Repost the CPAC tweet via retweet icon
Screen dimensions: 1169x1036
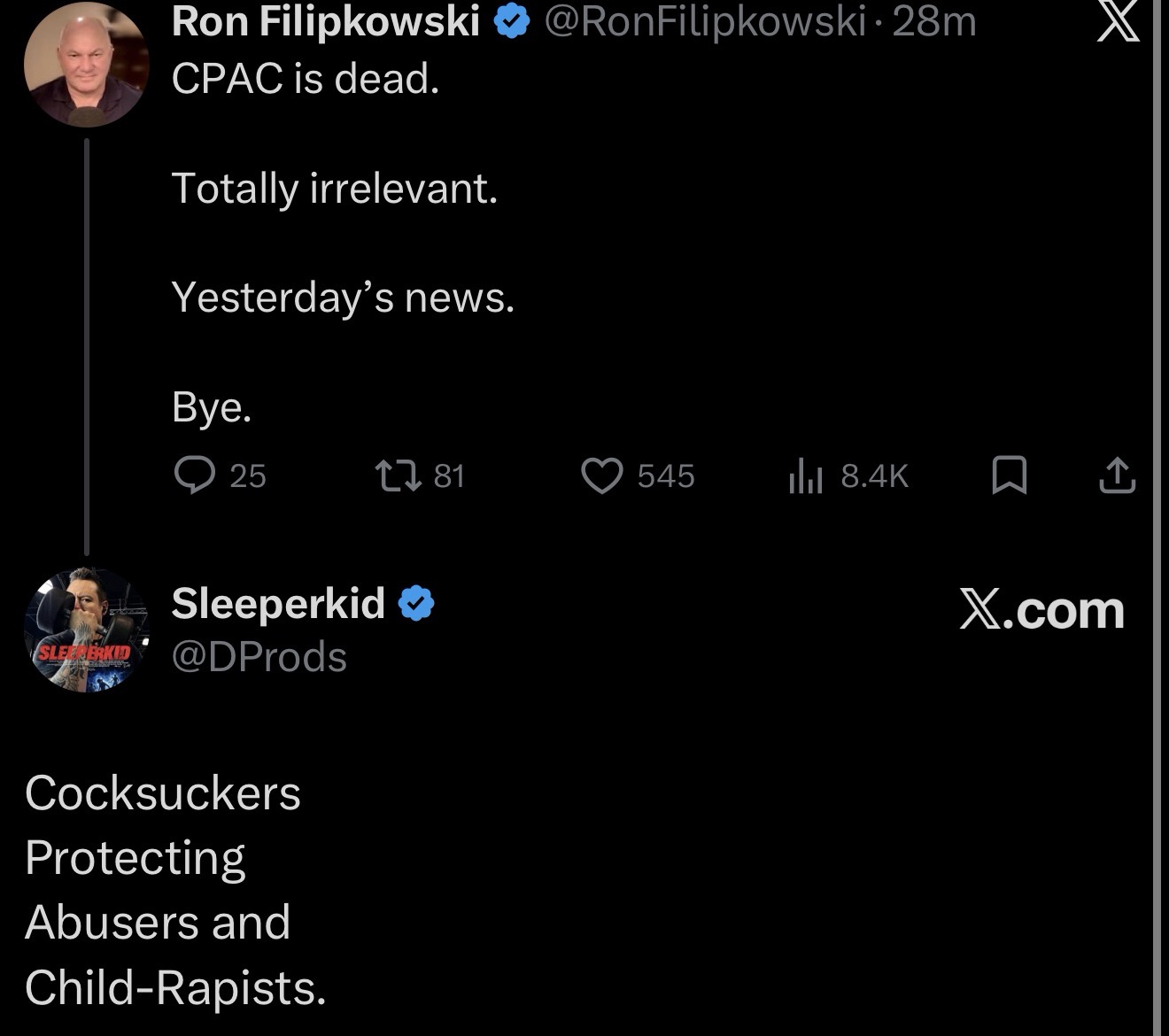click(x=398, y=475)
